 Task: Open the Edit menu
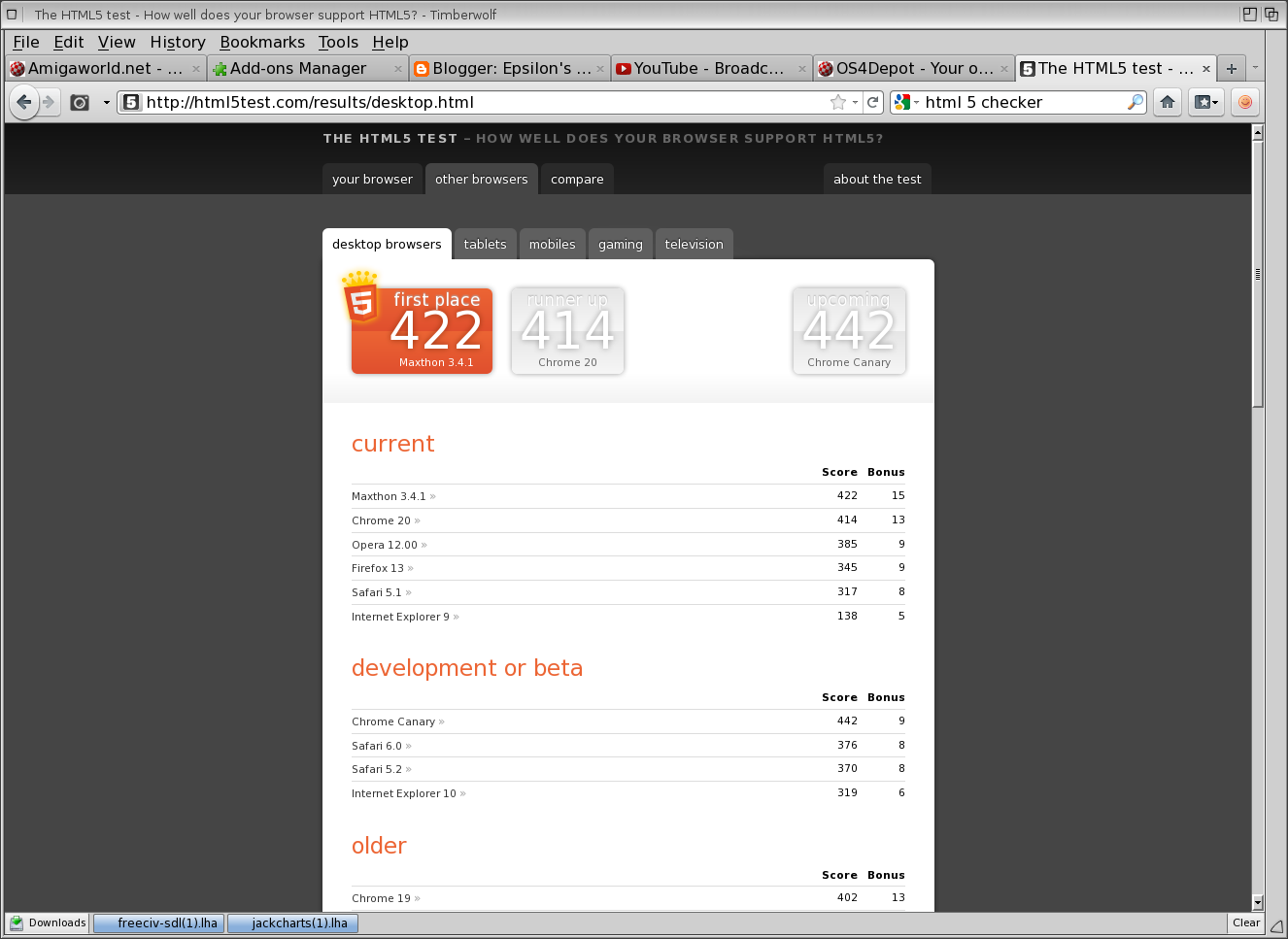pyautogui.click(x=69, y=42)
